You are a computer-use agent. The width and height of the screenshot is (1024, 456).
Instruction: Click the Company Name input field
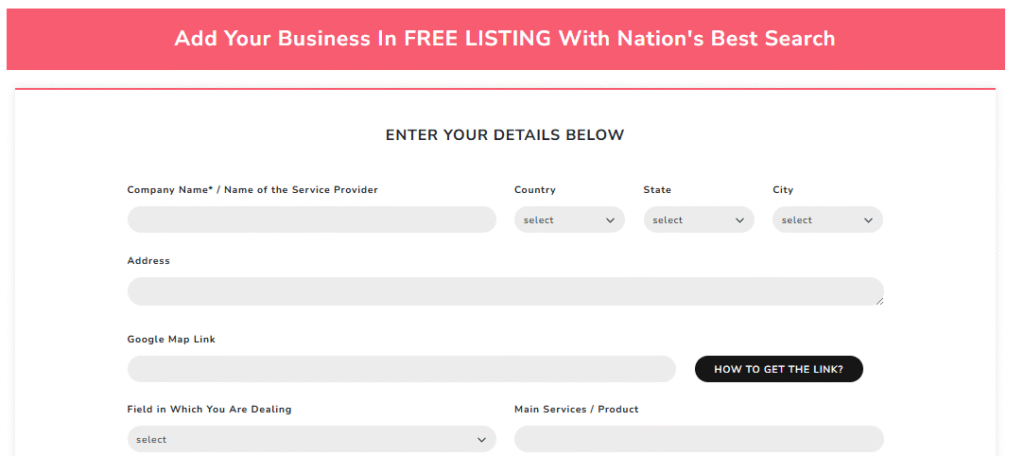311,220
